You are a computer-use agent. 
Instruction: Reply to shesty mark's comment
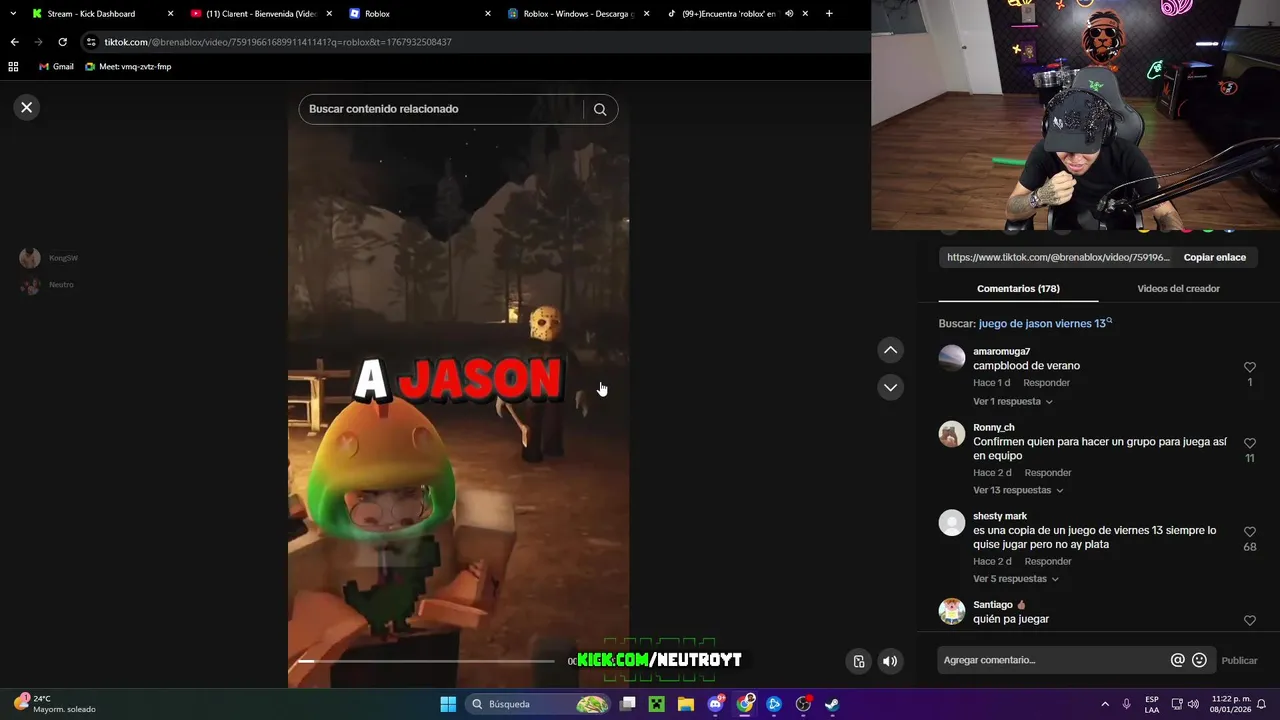pyautogui.click(x=1047, y=561)
